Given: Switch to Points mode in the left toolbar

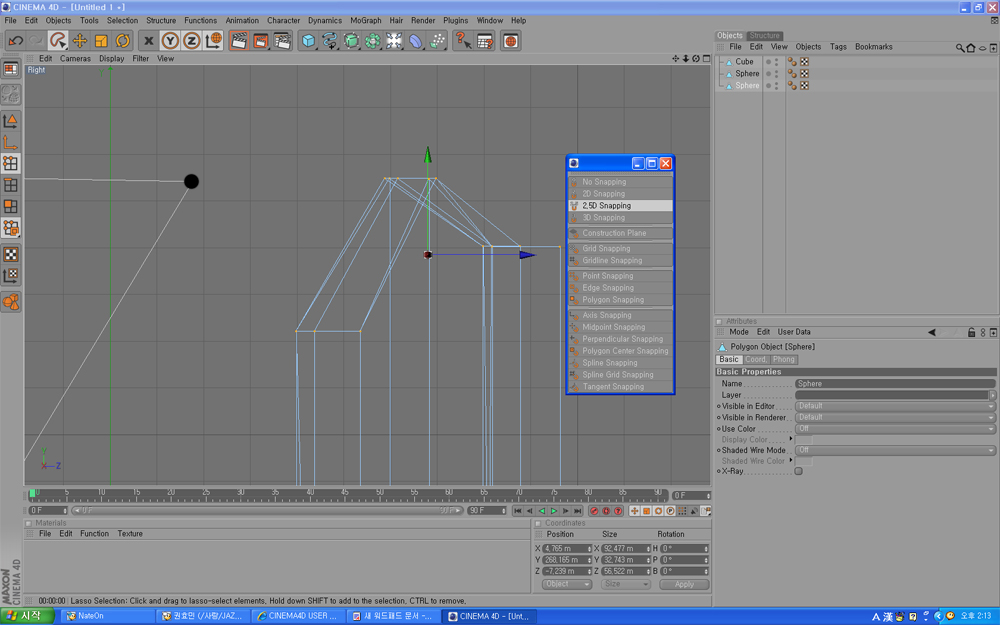Looking at the screenshot, I should 11,163.
